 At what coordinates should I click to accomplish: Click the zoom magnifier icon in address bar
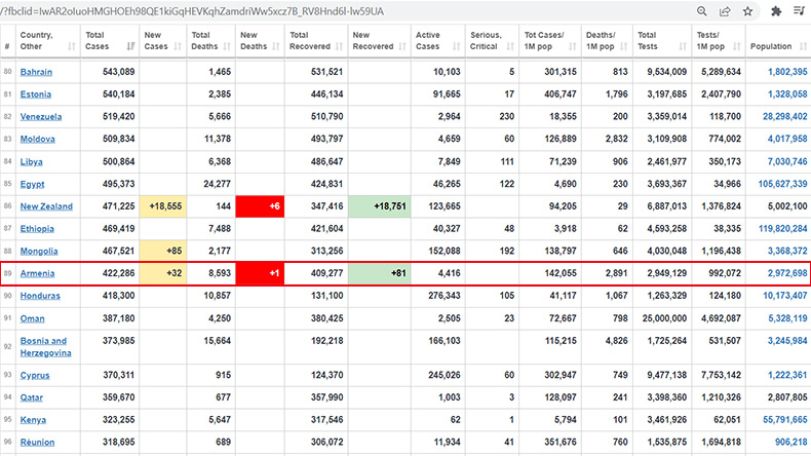[x=701, y=11]
